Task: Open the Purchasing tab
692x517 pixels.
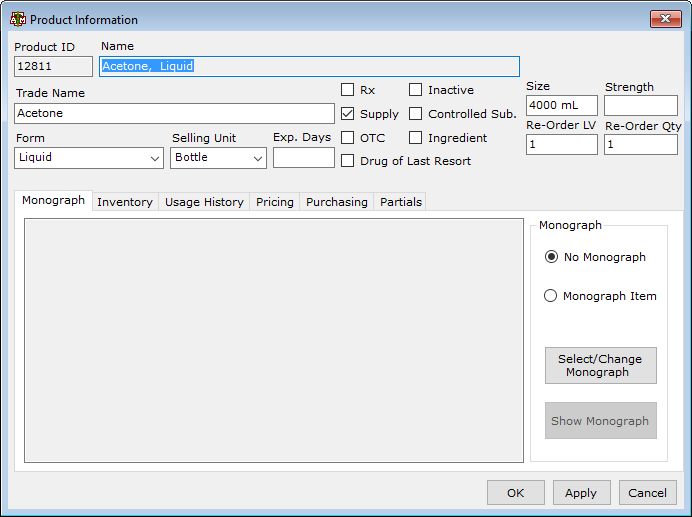Action: [337, 202]
